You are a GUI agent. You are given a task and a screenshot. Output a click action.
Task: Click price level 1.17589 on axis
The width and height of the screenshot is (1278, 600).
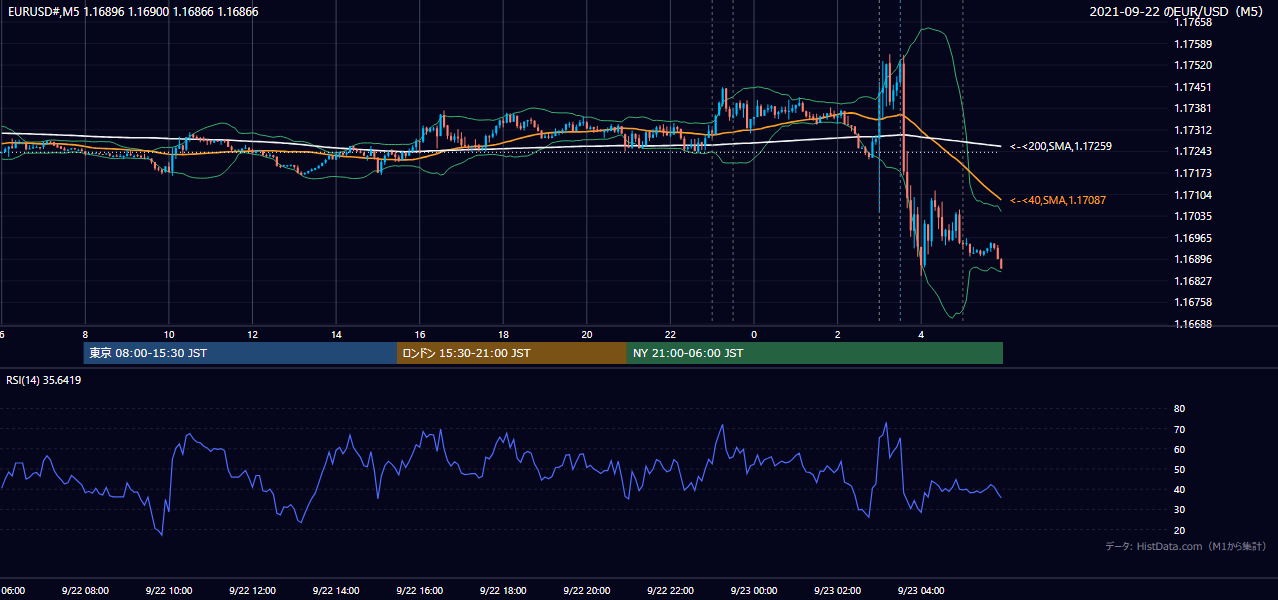tap(1193, 44)
